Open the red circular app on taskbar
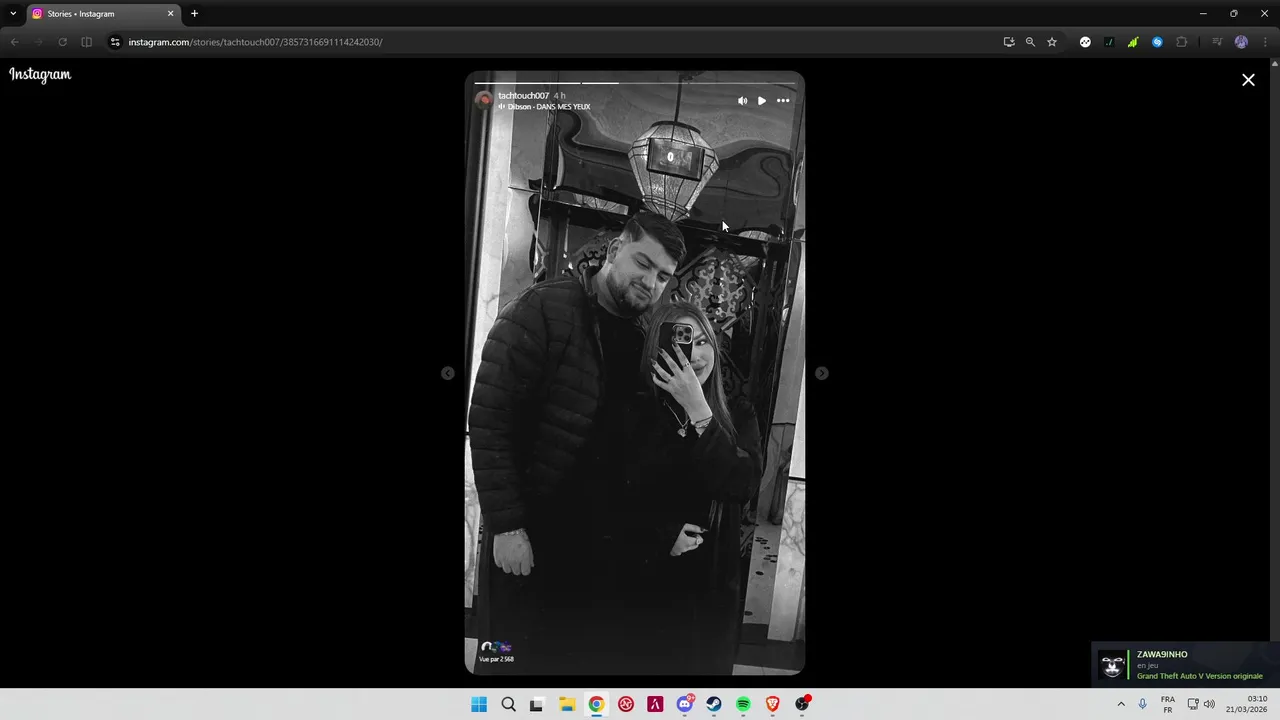This screenshot has width=1280, height=720. 626,705
